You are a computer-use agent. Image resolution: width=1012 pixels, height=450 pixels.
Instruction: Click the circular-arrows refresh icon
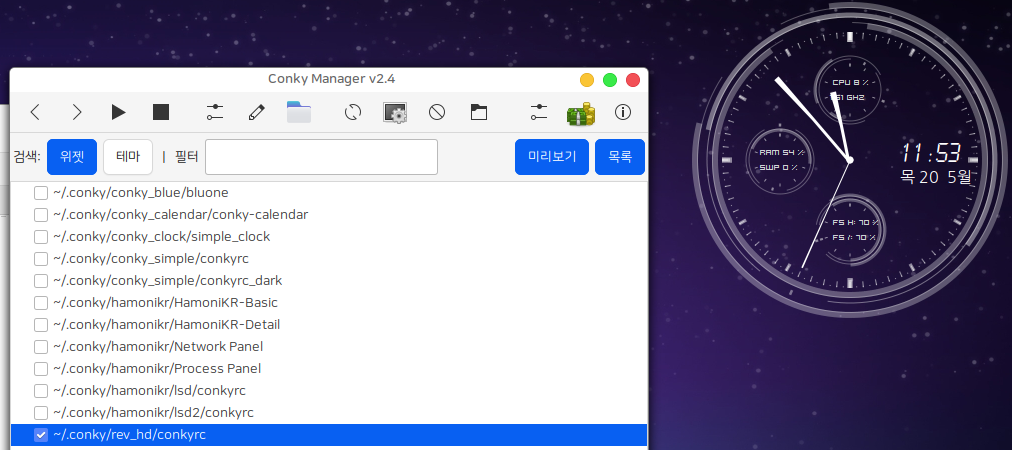pyautogui.click(x=352, y=112)
